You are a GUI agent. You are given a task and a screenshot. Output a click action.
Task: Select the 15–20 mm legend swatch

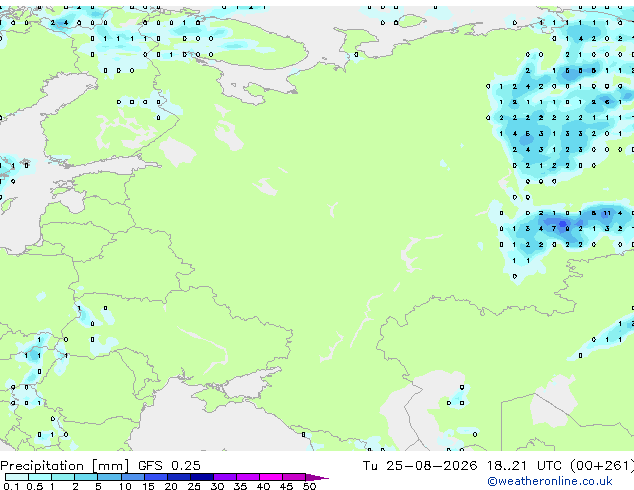[x=155, y=477]
